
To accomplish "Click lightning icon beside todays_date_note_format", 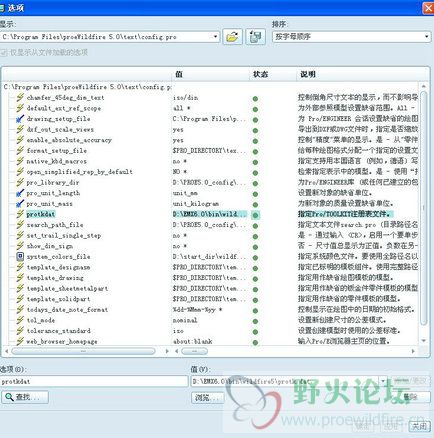I will (x=20, y=310).
